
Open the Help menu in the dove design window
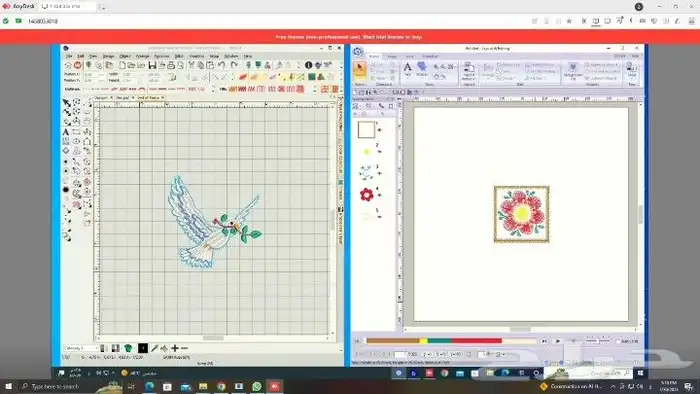coord(248,56)
